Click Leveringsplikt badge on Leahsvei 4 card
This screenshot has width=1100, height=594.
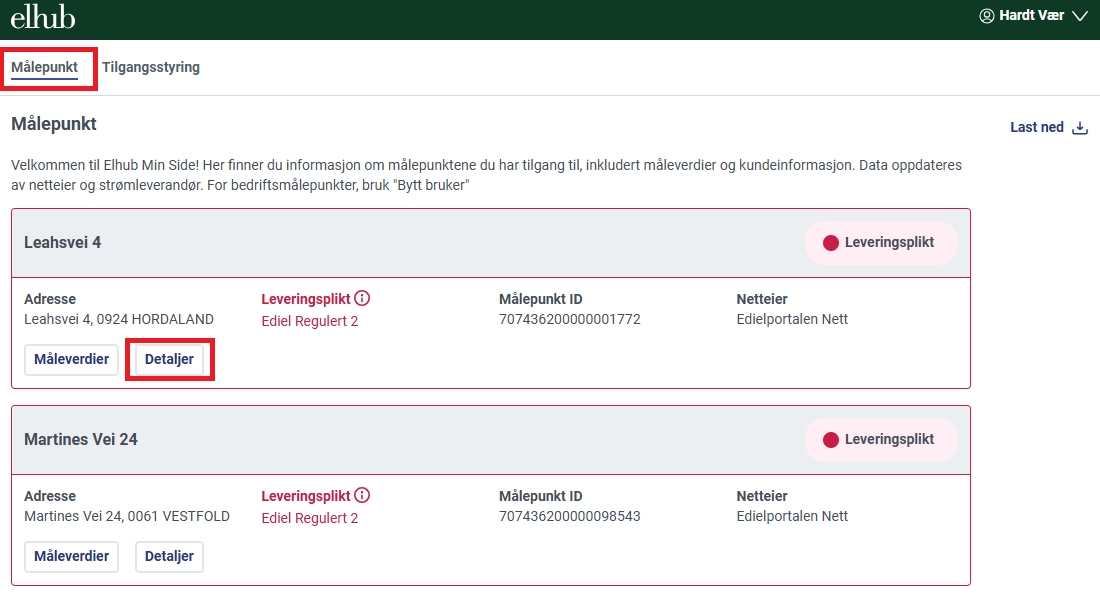click(x=881, y=243)
